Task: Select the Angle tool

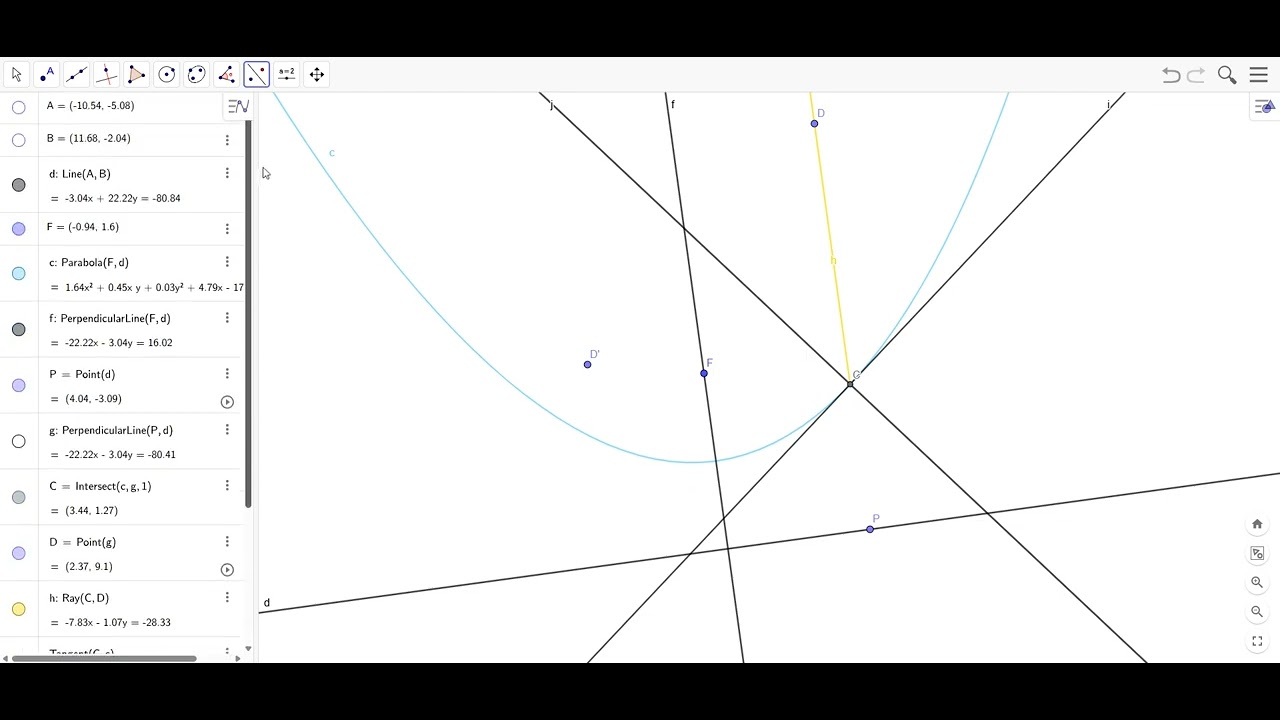Action: (x=226, y=74)
